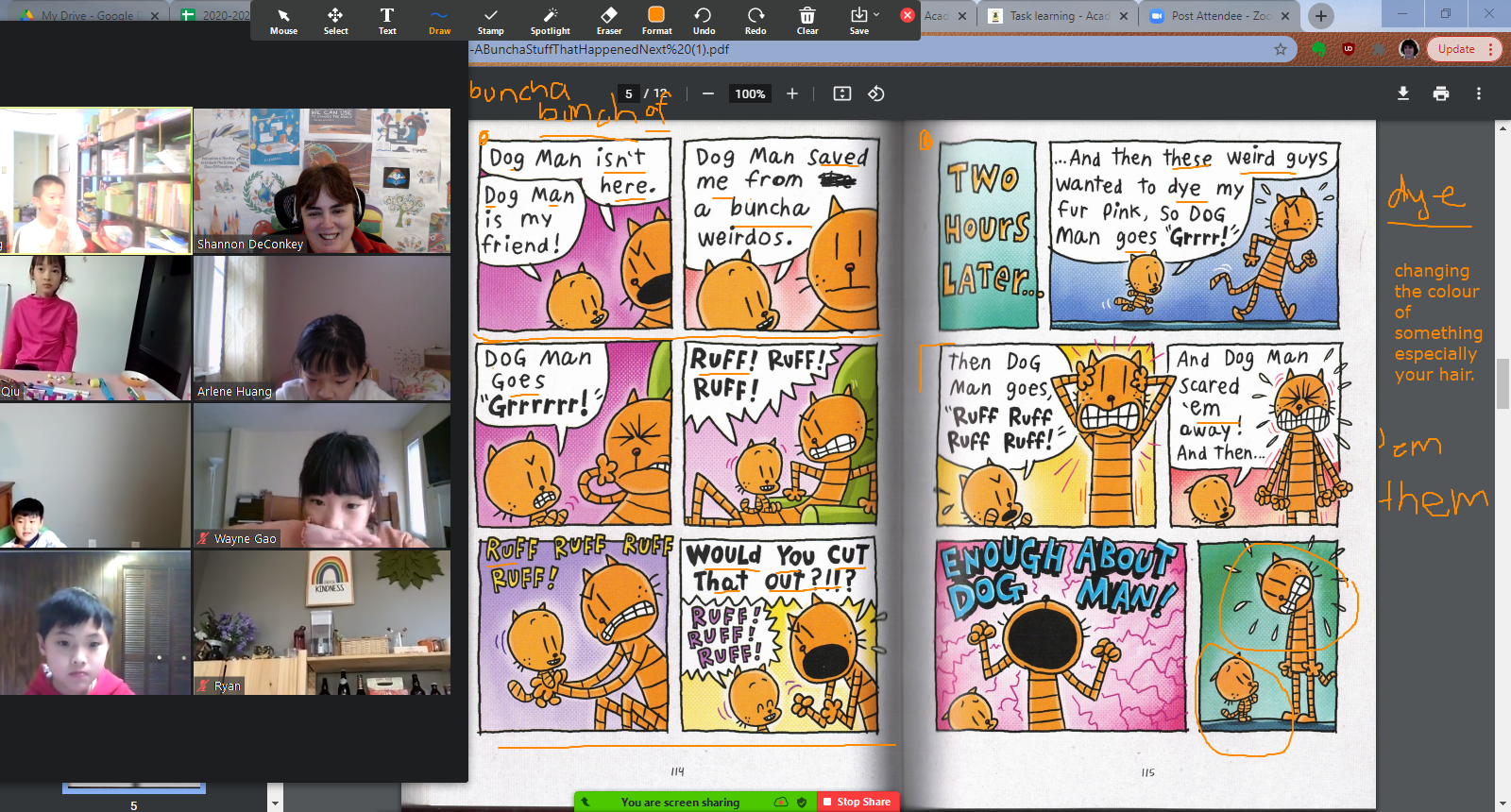The image size is (1511, 812).
Task: Select the Mouse tool in Zoom annotation bar
Action: click(x=283, y=21)
